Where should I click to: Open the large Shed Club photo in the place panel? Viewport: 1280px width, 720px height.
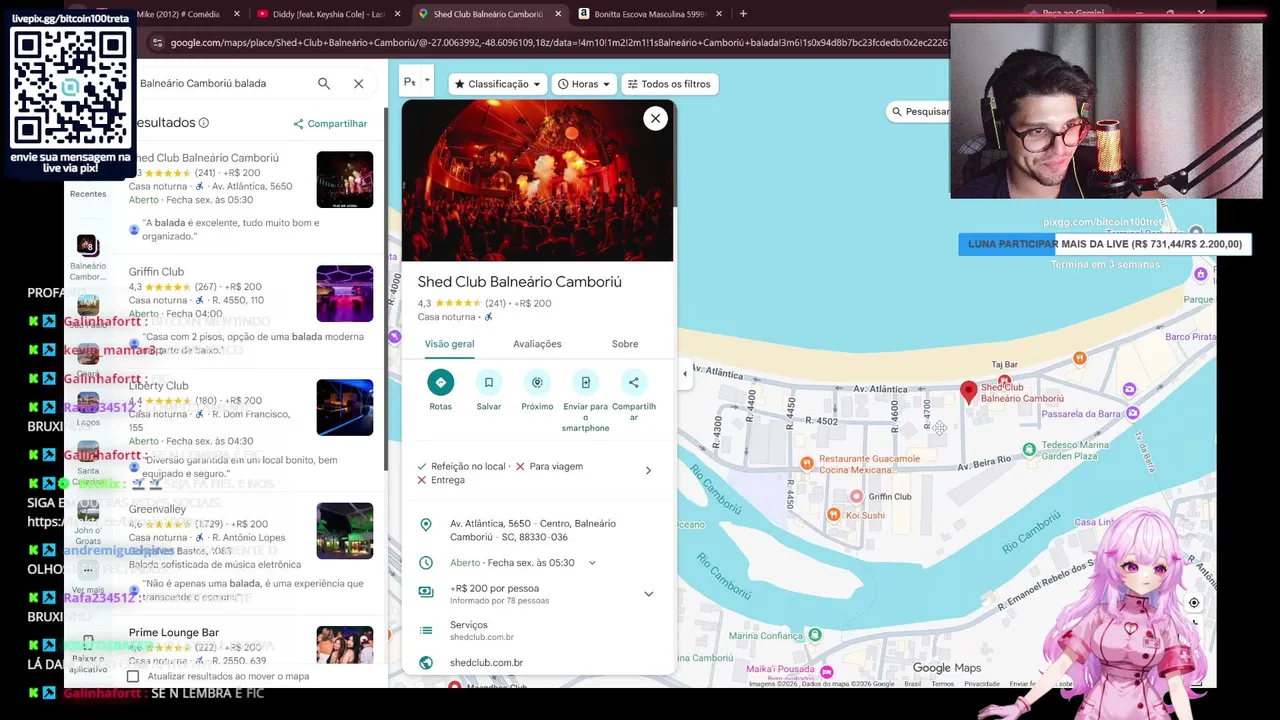(x=537, y=181)
